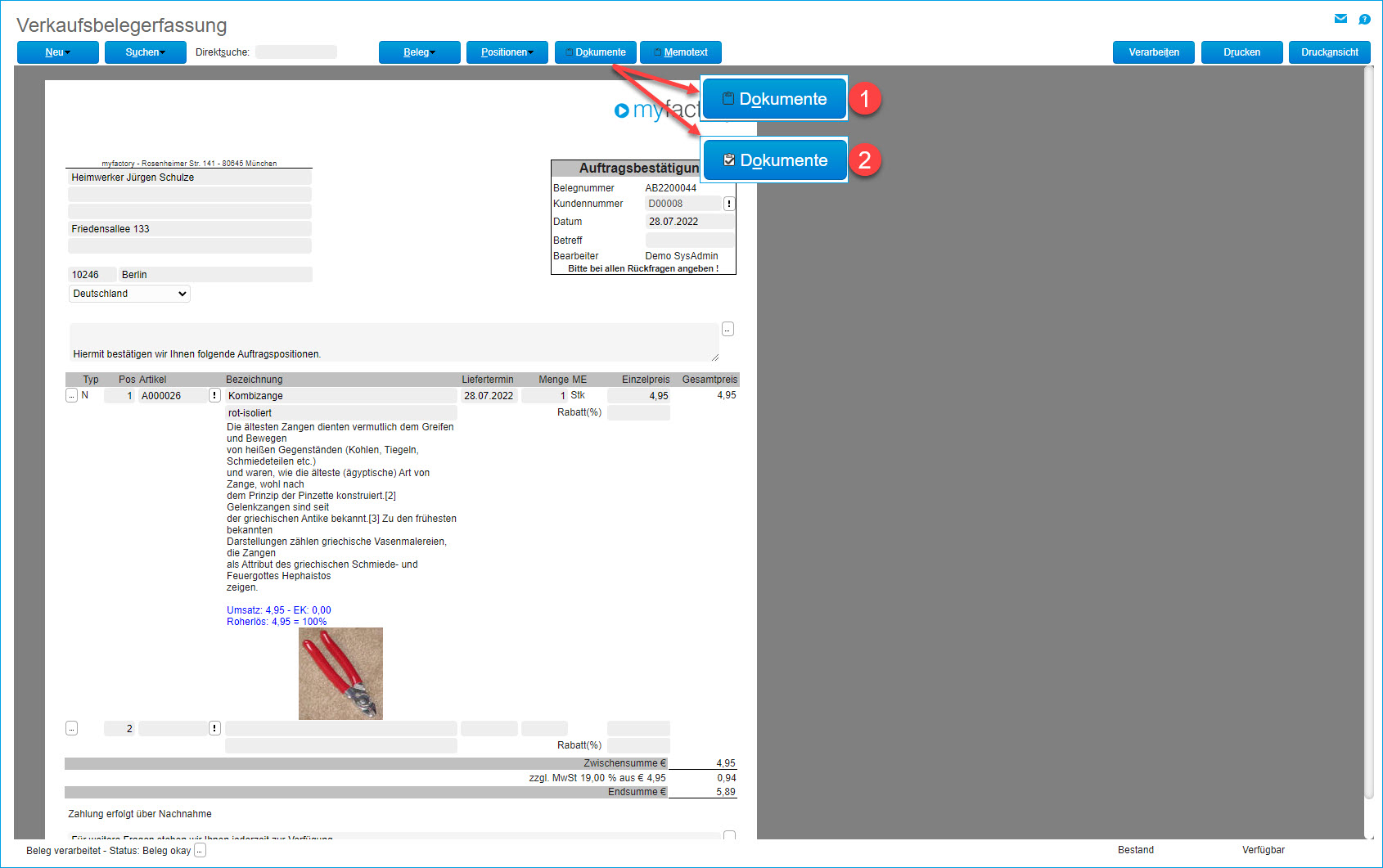
Task: Click the Bezeichnung field 'Kombizange'
Action: pos(341,396)
